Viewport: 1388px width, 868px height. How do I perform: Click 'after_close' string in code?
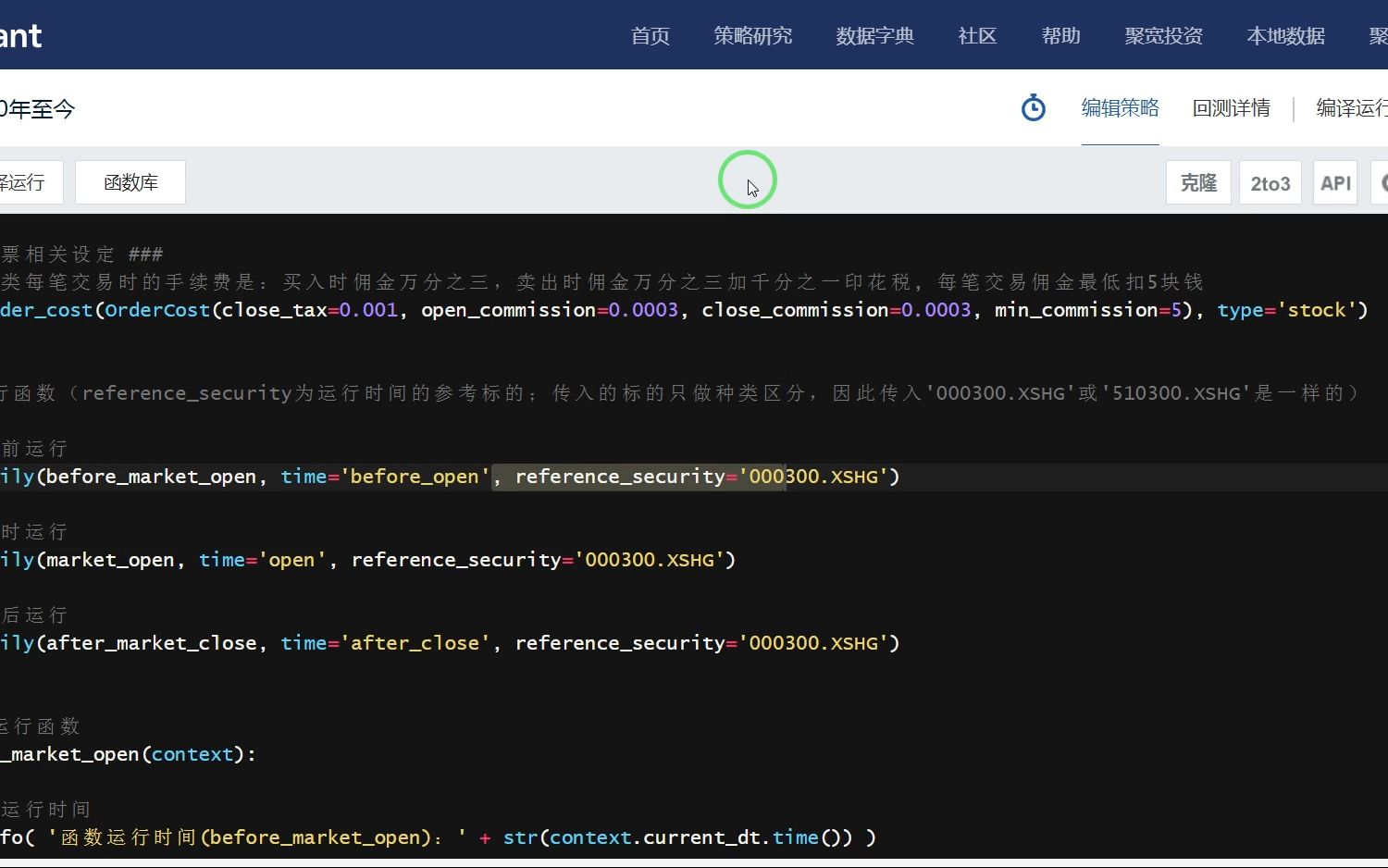415,643
